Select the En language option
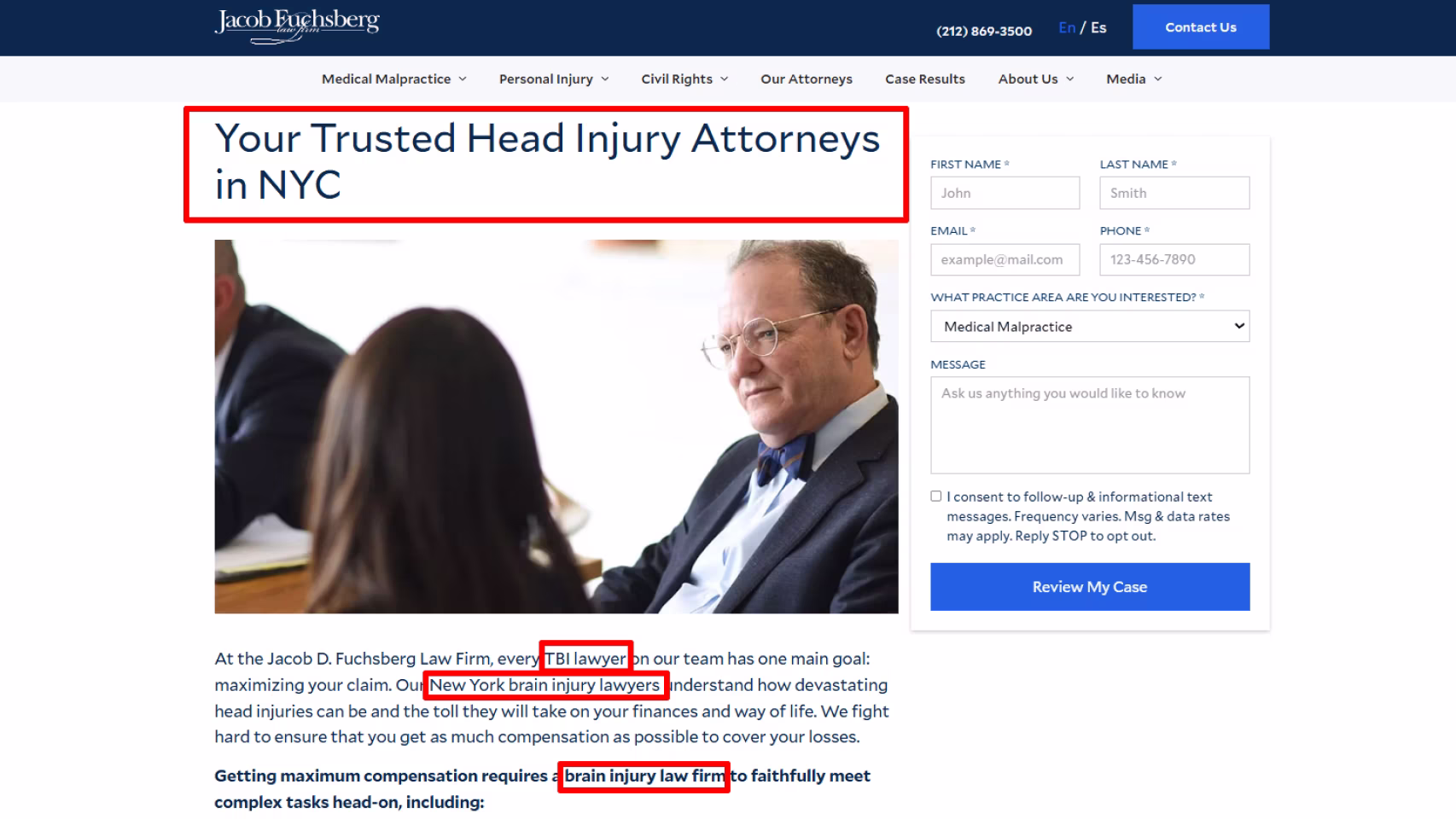 [1067, 27]
